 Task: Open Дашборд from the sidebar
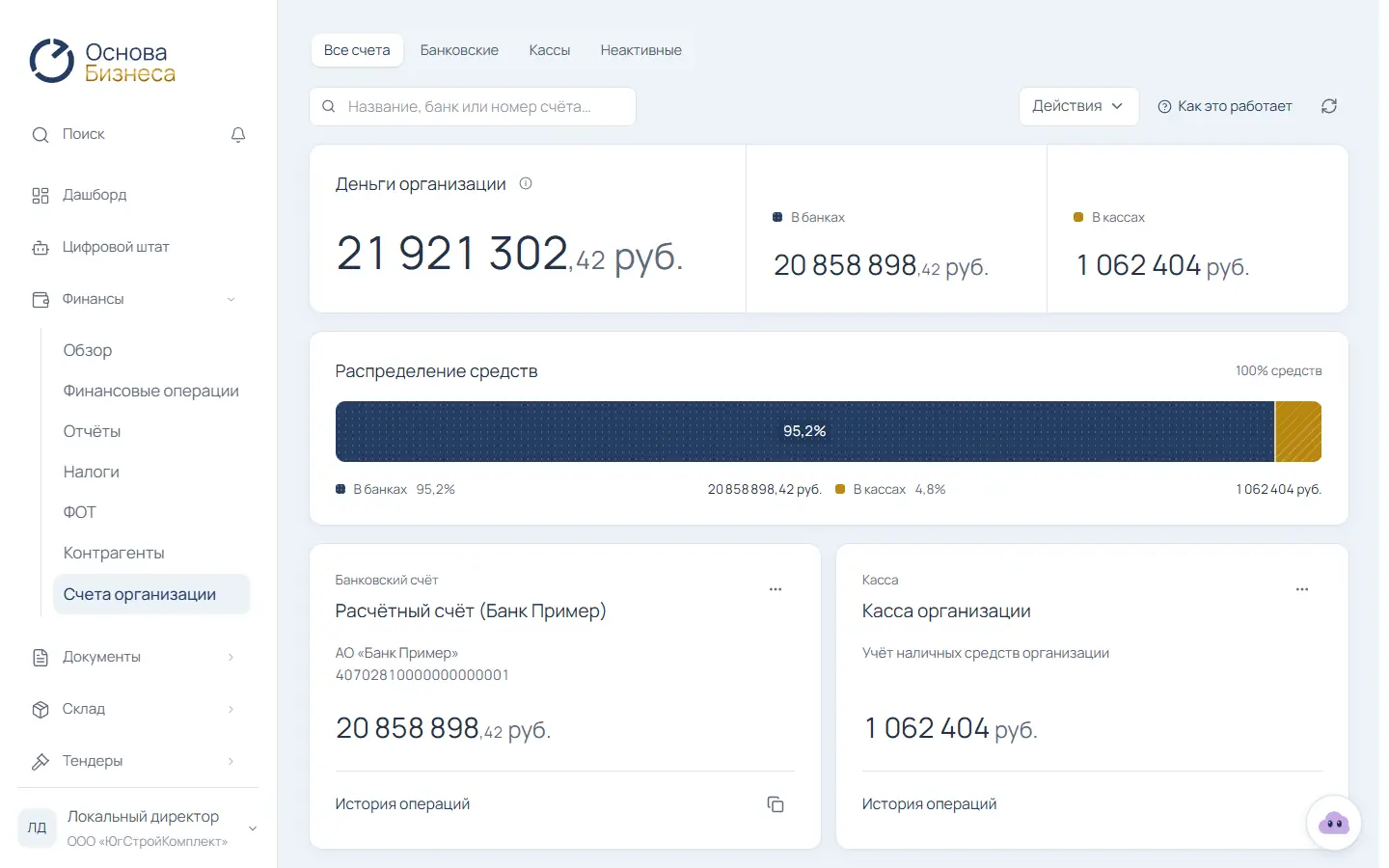pos(95,195)
